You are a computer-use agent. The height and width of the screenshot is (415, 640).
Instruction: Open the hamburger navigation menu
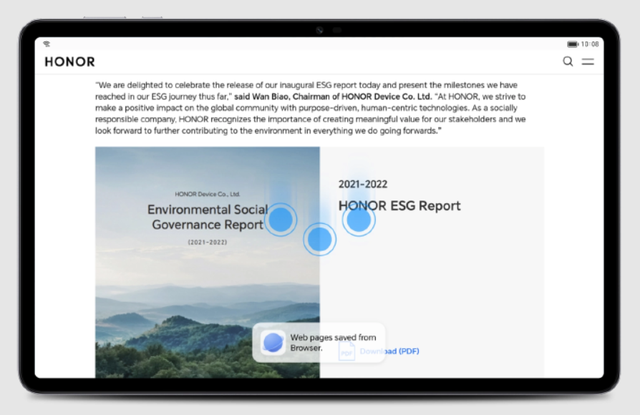point(588,62)
